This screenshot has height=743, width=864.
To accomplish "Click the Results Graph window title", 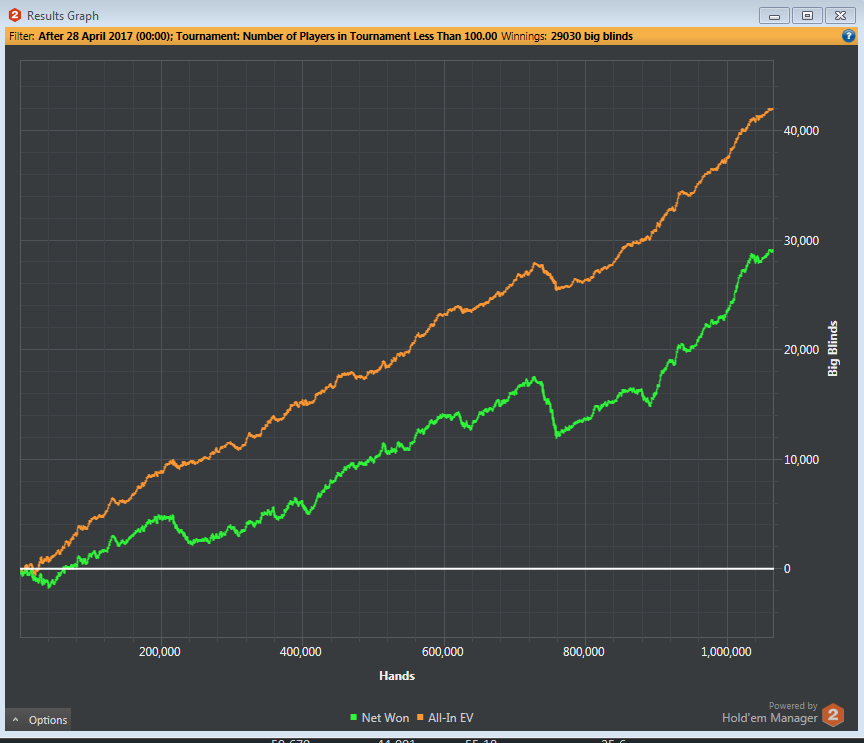I will pyautogui.click(x=63, y=16).
